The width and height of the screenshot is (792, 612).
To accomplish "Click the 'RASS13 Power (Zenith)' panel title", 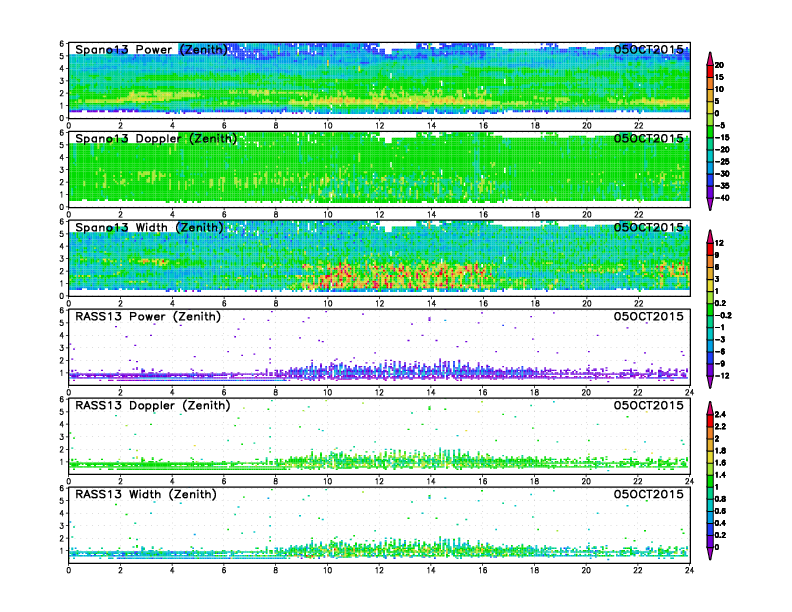I will [147, 317].
